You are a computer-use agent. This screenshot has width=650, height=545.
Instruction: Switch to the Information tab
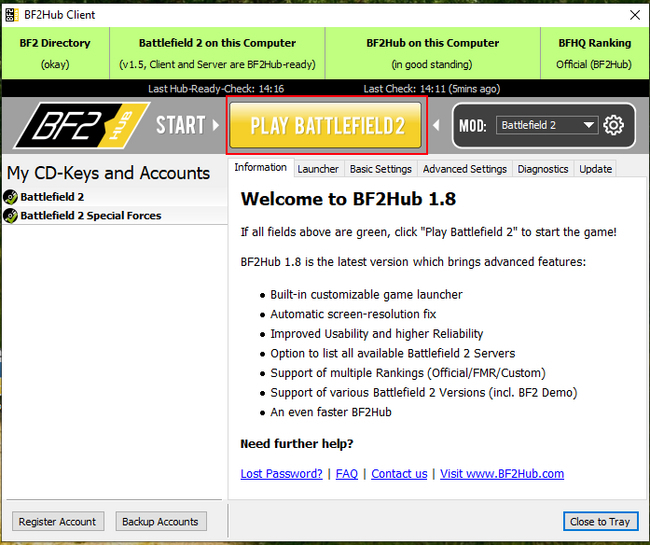[x=260, y=167]
